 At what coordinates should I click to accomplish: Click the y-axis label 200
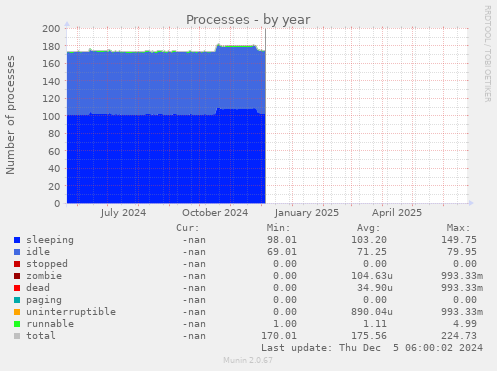(51, 28)
